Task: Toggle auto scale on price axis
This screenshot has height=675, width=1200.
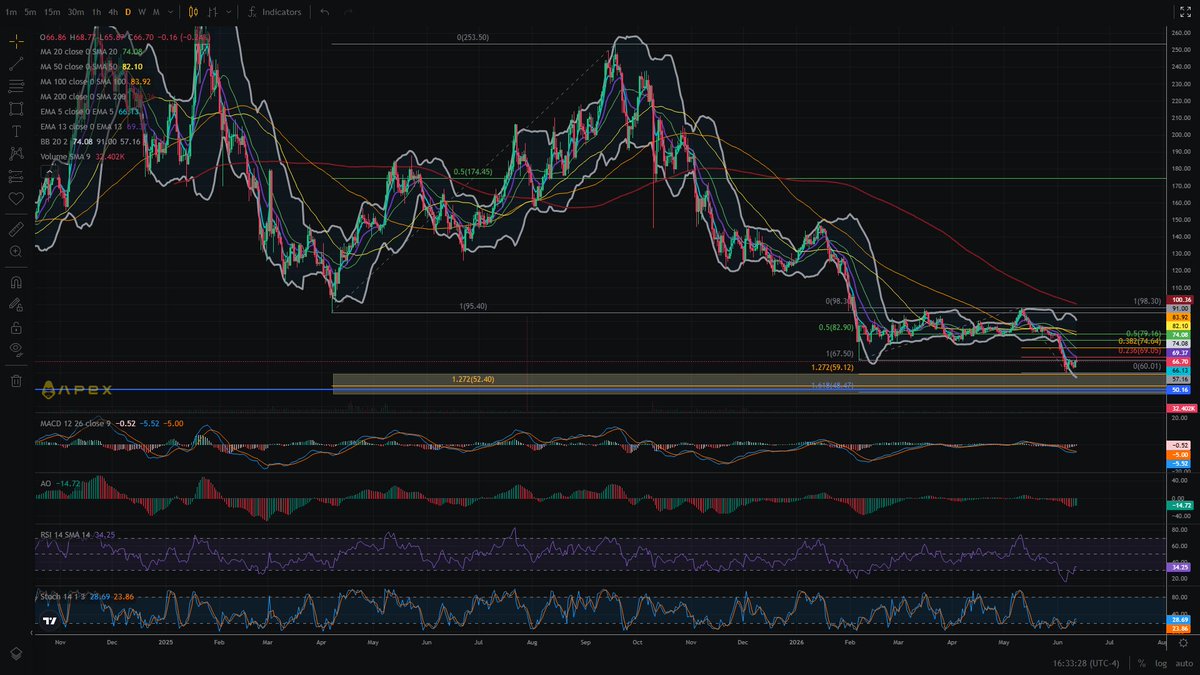Action: (x=1183, y=663)
